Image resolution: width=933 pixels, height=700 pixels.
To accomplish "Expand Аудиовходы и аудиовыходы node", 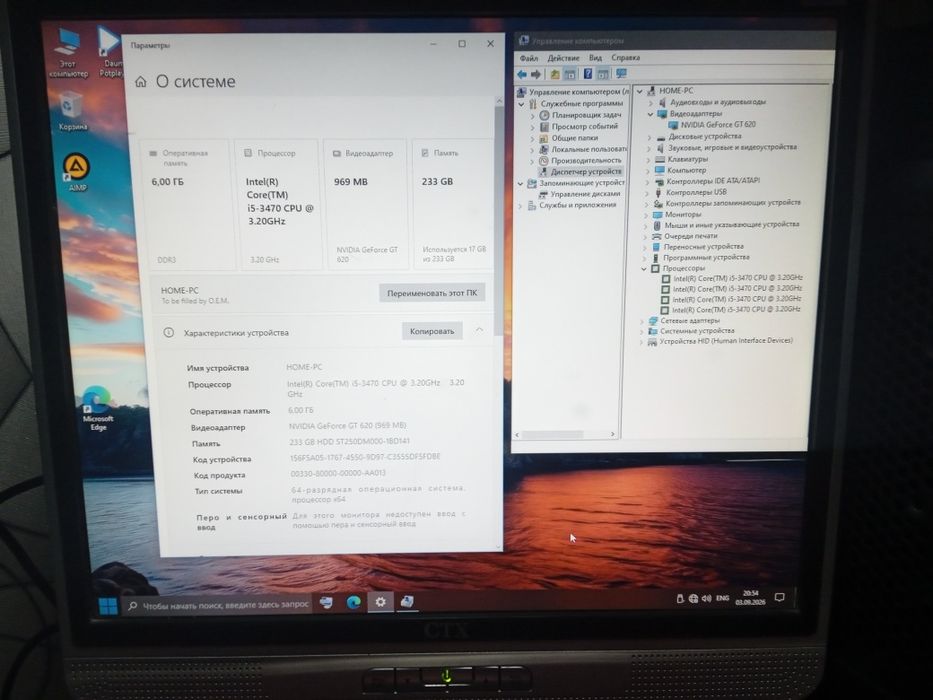I will (650, 102).
